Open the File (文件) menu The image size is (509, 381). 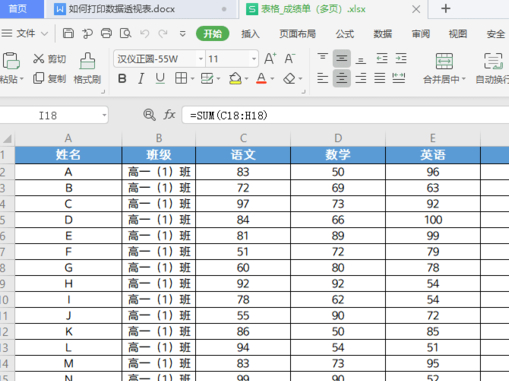(x=25, y=34)
